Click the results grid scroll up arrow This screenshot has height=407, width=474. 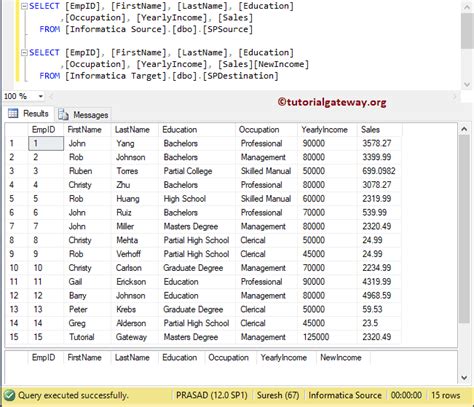[464, 129]
